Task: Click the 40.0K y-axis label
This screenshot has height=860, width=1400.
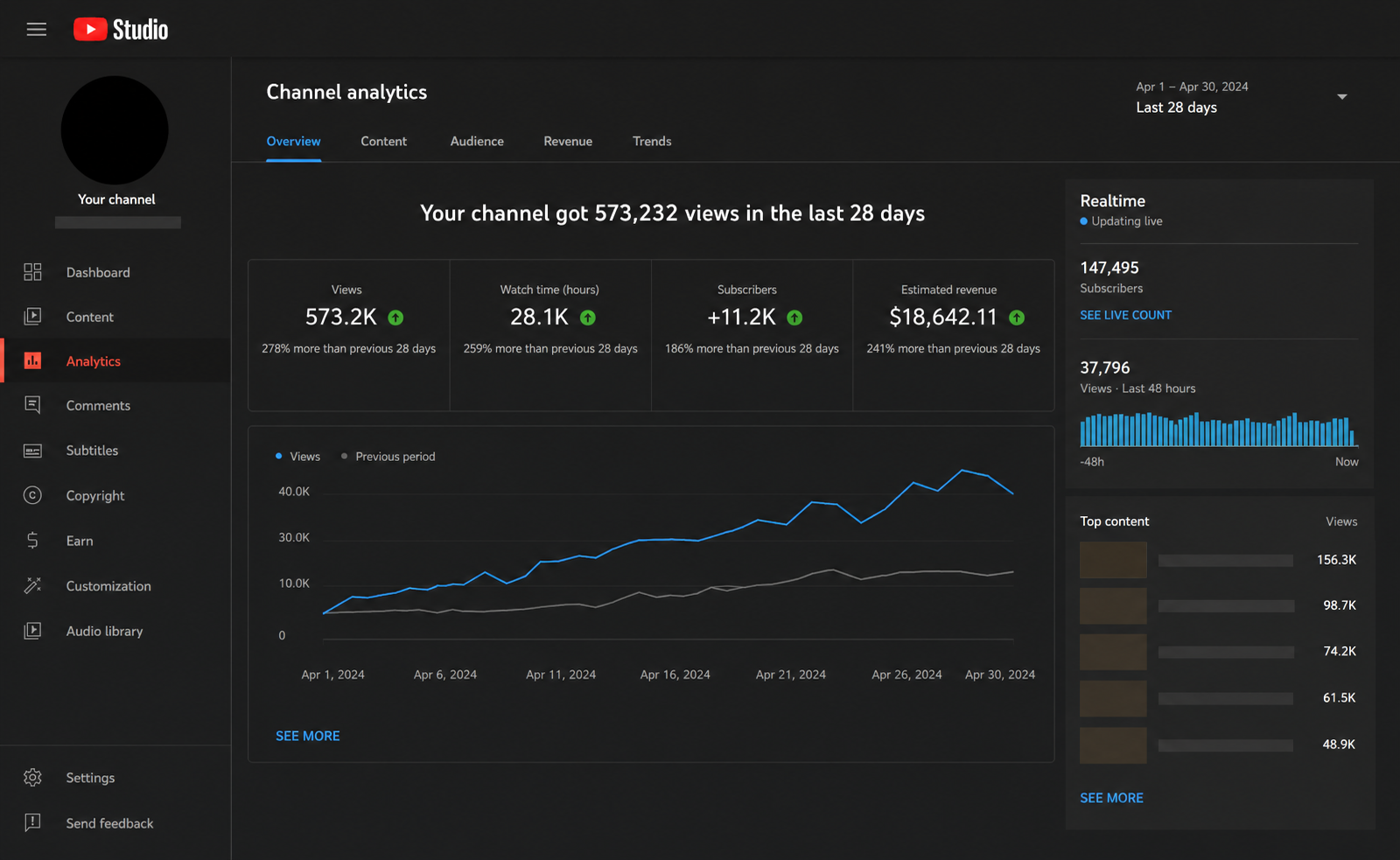Action: click(294, 492)
